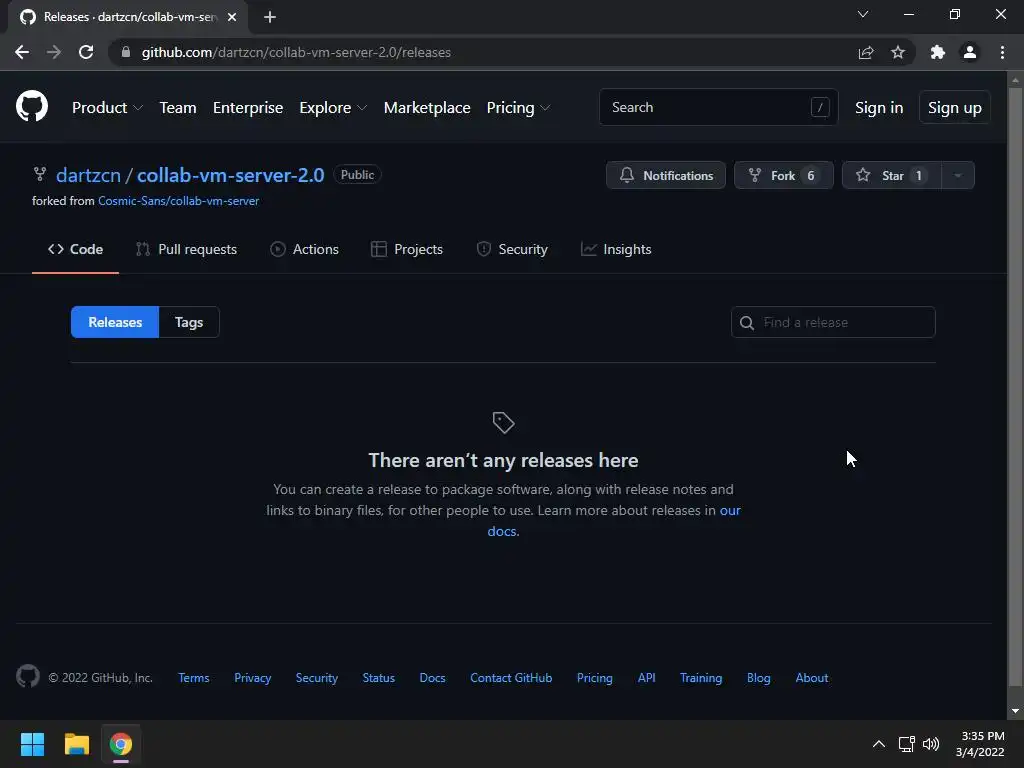Focus the GitHub Search field

point(718,107)
